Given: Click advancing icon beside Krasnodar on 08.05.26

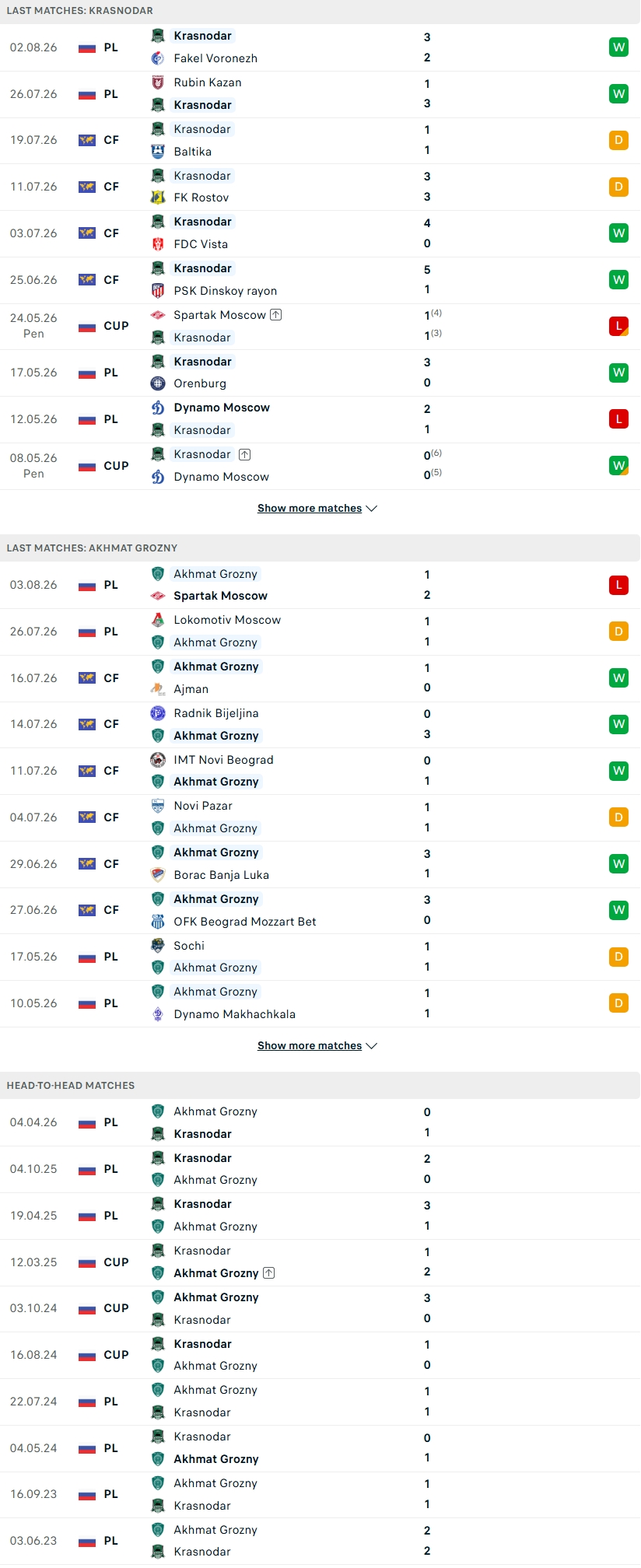Looking at the screenshot, I should point(245,454).
